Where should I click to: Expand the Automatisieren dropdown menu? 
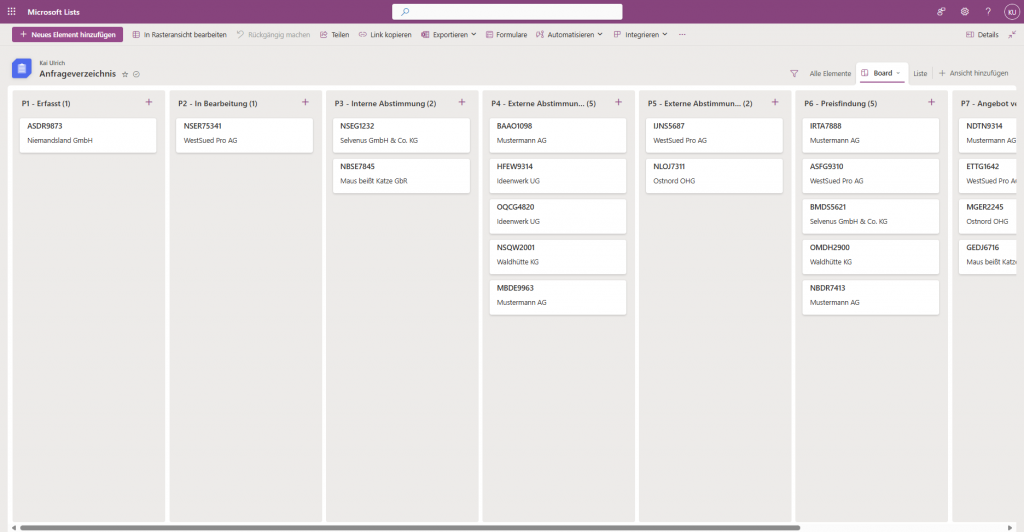pos(569,34)
